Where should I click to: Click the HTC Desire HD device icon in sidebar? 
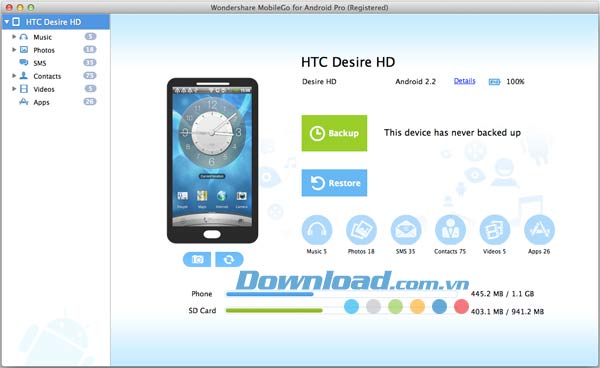pyautogui.click(x=16, y=22)
